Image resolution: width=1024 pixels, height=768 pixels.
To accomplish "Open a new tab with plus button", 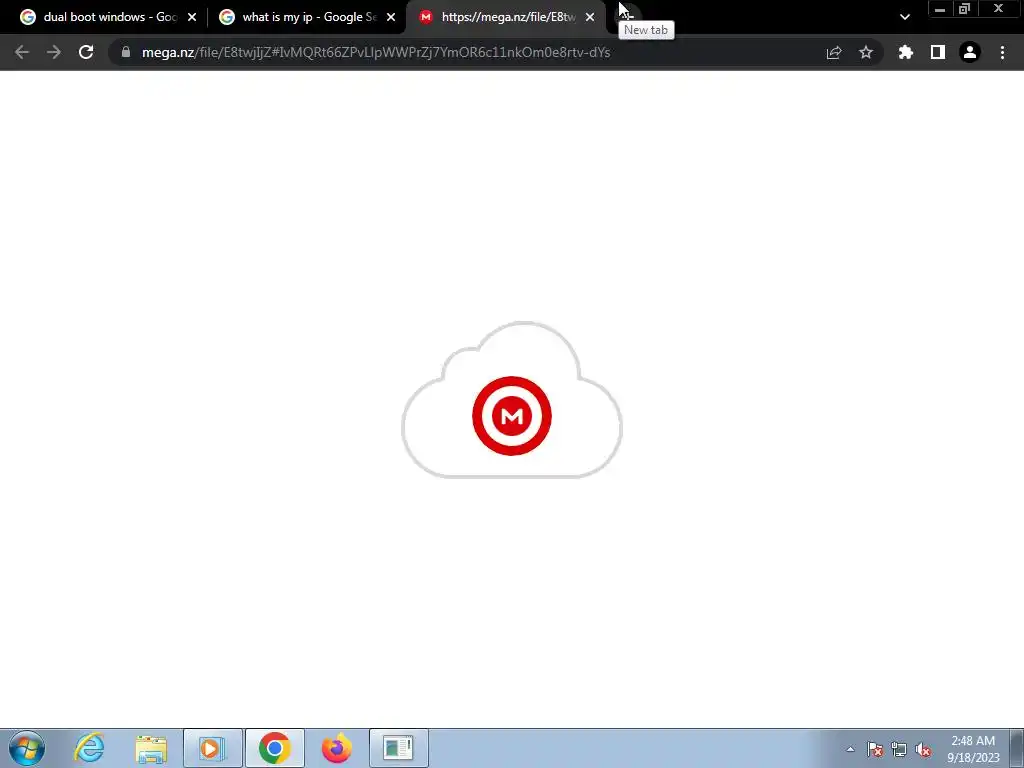I will click(x=627, y=16).
